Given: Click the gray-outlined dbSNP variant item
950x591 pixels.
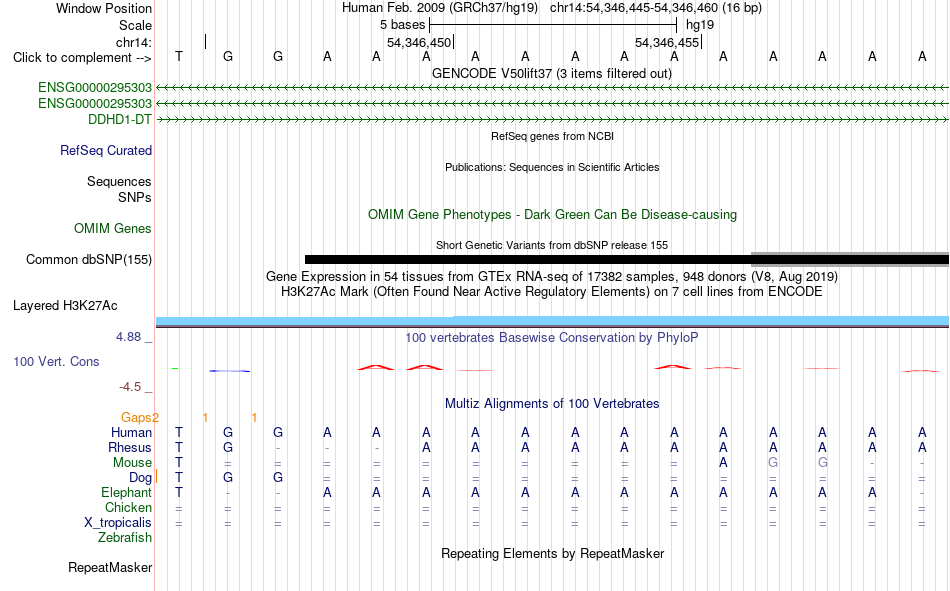Looking at the screenshot, I should (850, 259).
